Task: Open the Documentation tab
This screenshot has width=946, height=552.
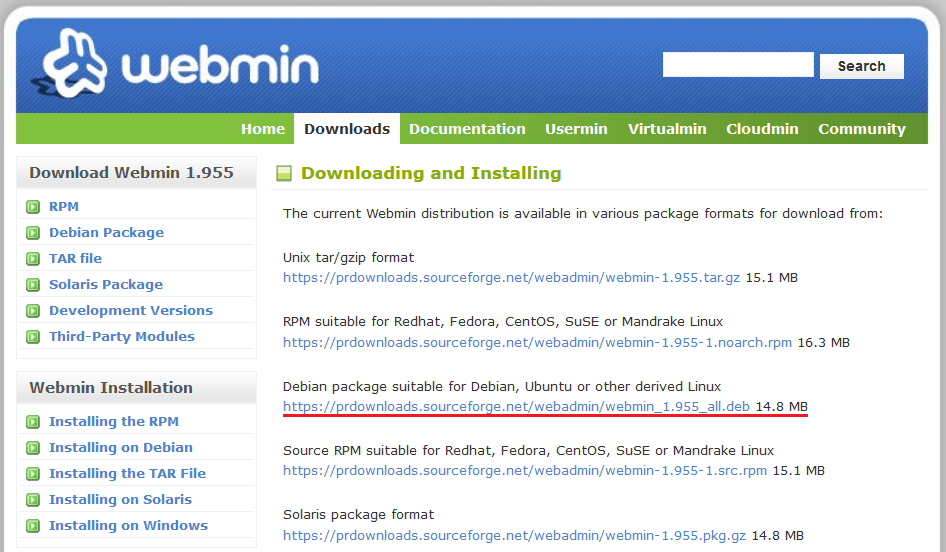Action: point(467,128)
